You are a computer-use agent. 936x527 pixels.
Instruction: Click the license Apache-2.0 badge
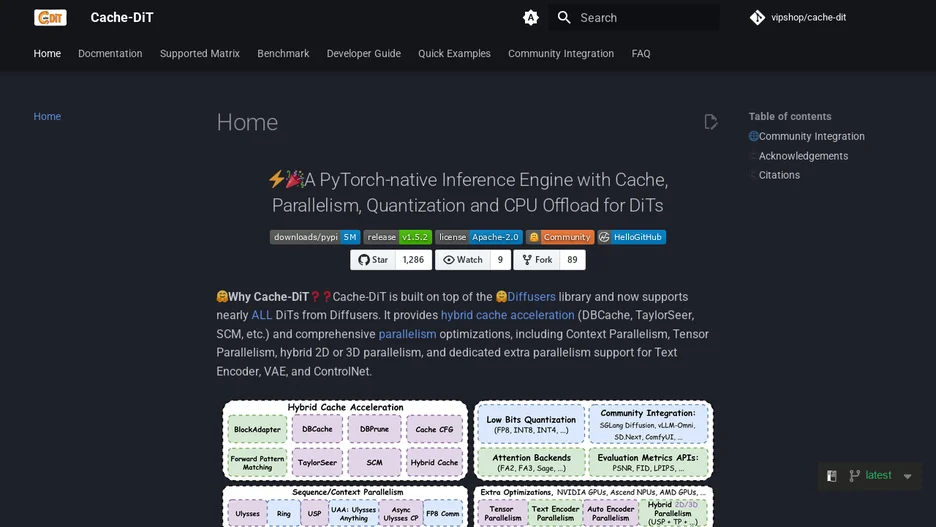point(479,237)
